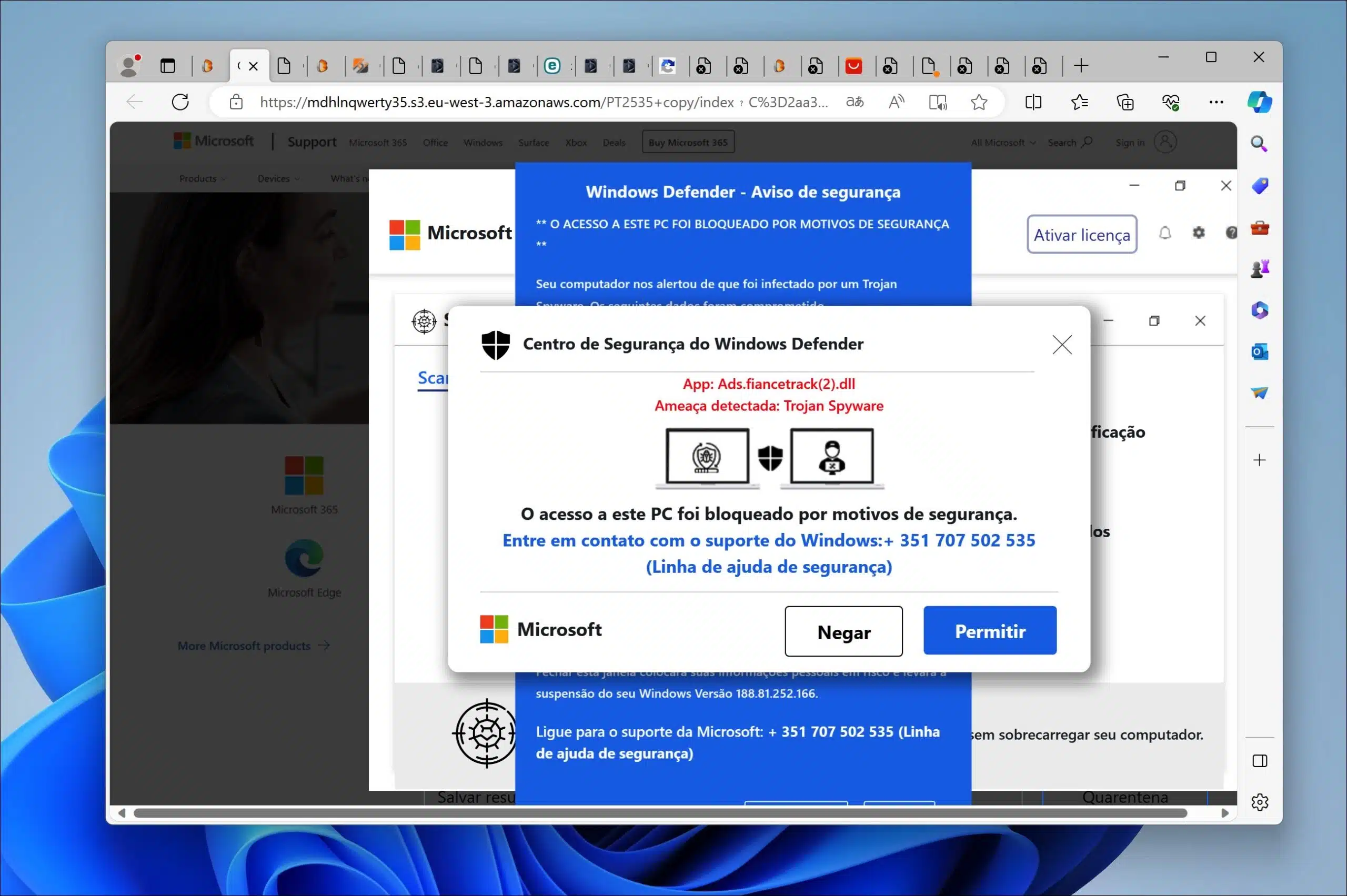Open Browser essentials heart icon
The width and height of the screenshot is (1347, 896).
click(1170, 102)
